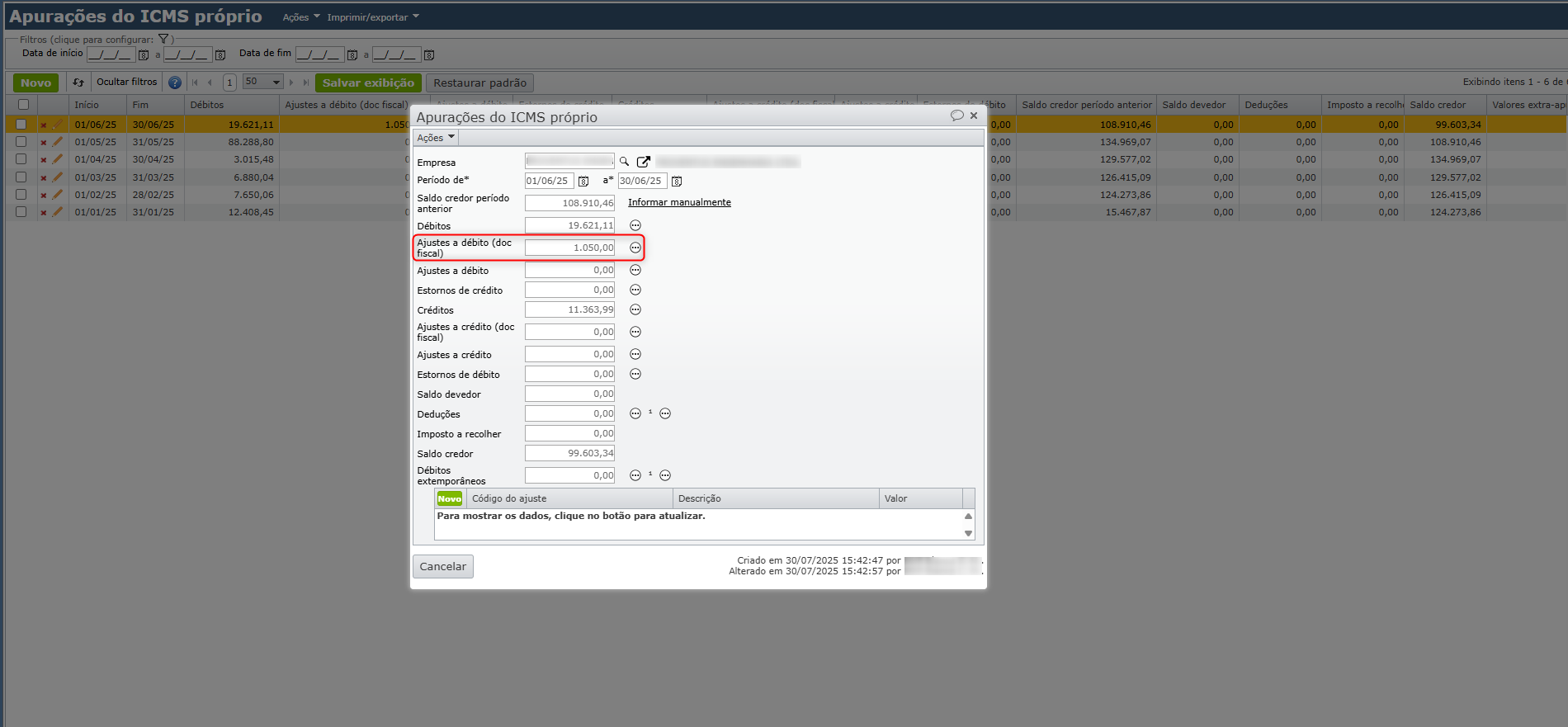This screenshot has height=727, width=1568.
Task: Click Restaurar padrão button
Action: pyautogui.click(x=479, y=83)
